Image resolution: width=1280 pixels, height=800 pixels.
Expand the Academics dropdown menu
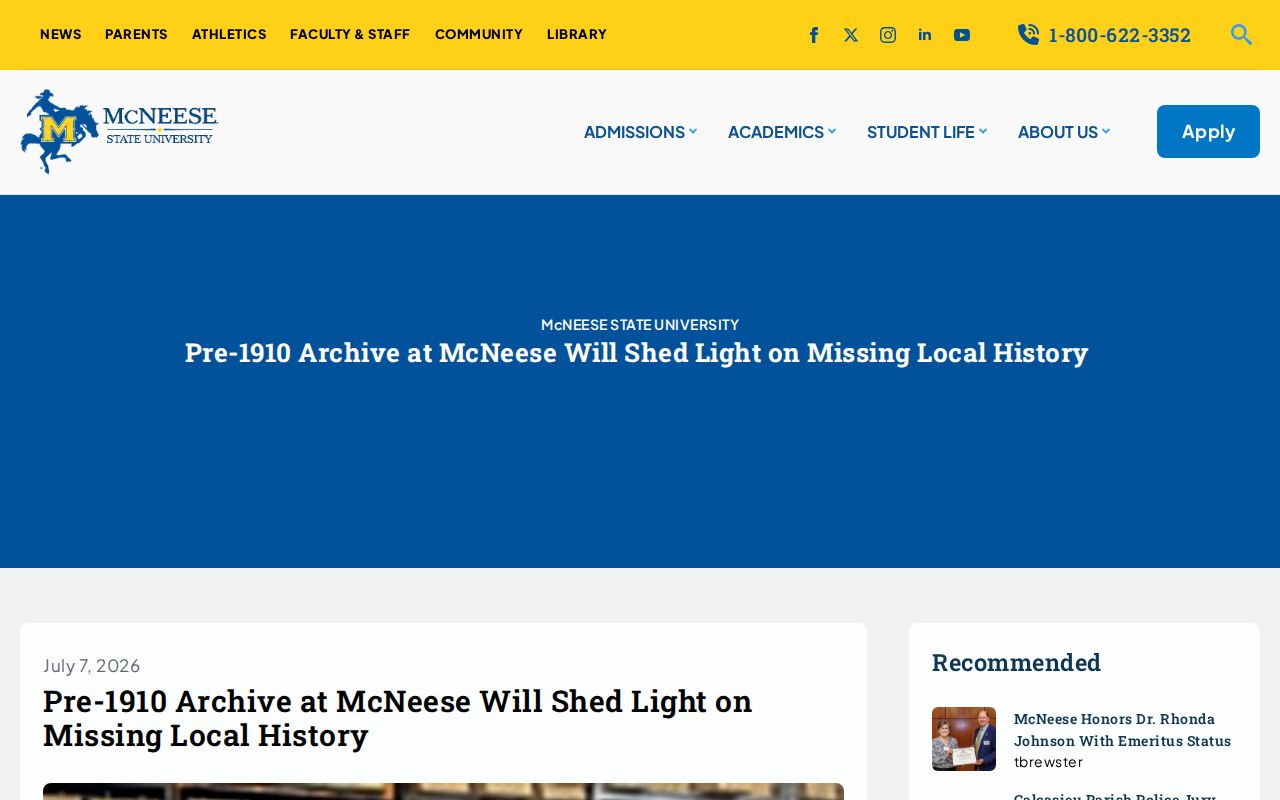782,132
